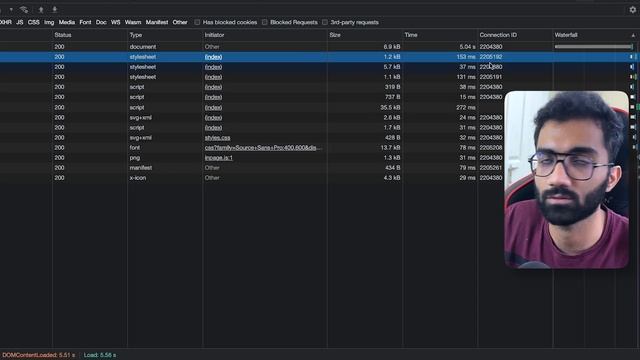Screen dimensions: 640x360
Task: Filter requests by Manifest type
Action: [x=157, y=22]
